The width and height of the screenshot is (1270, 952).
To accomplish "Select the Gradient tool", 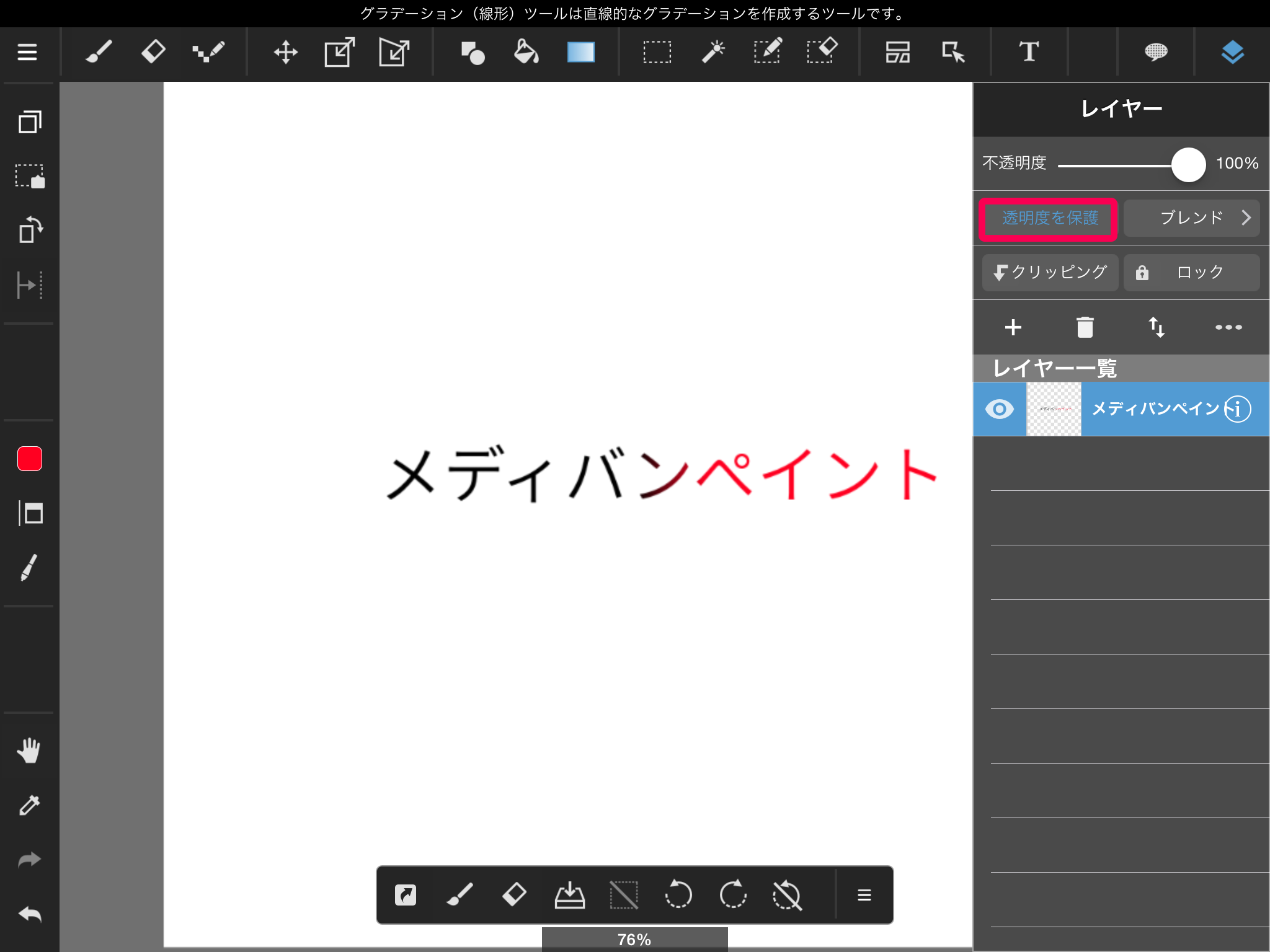I will 581,52.
